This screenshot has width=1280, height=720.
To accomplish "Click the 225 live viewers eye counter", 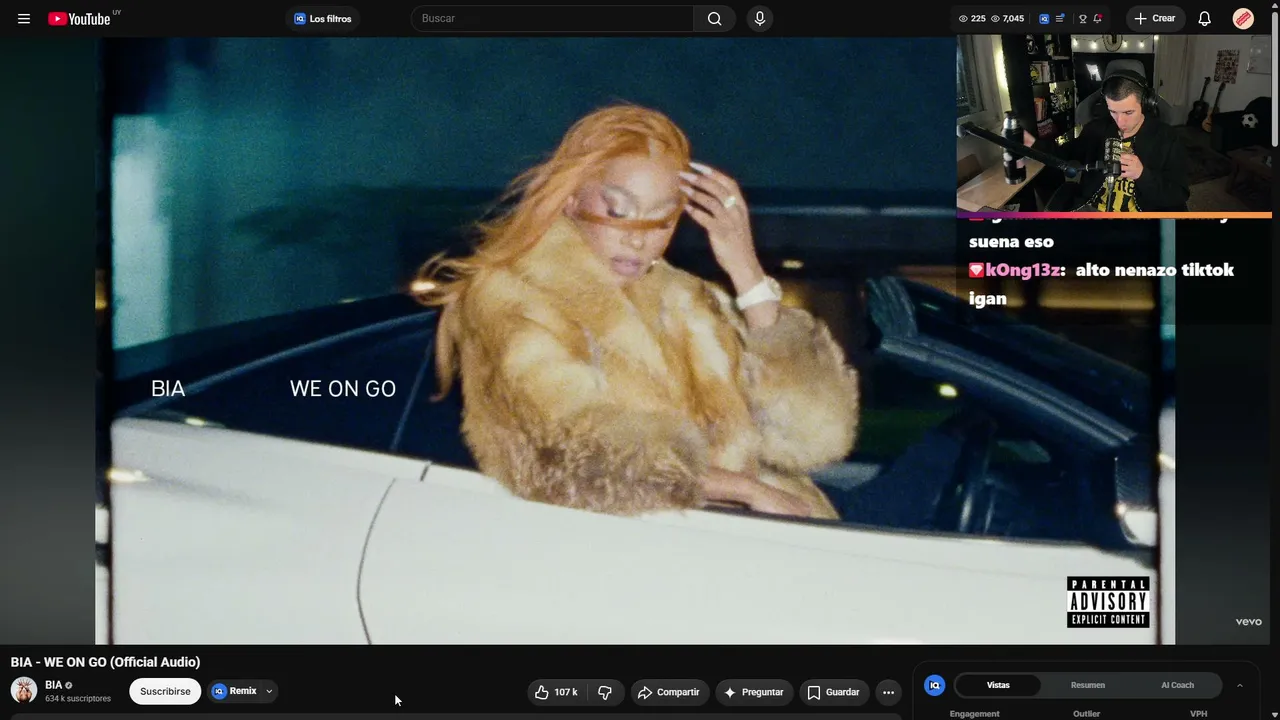I will (972, 19).
